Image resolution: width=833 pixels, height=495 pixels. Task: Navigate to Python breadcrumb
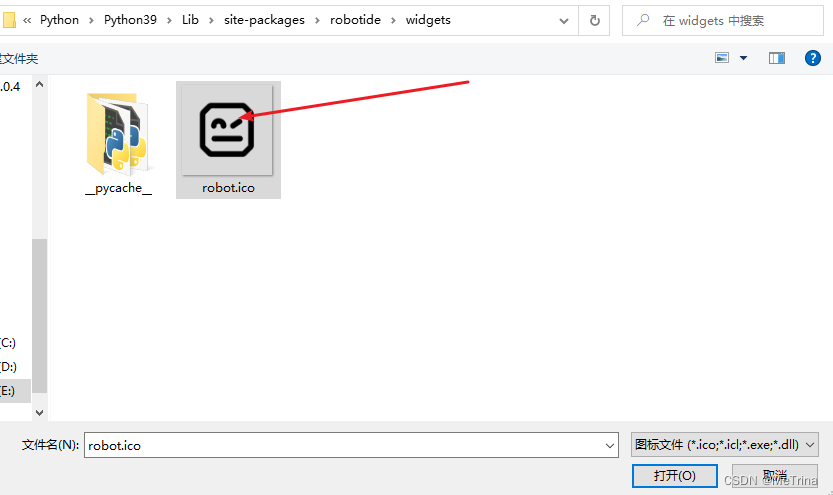tap(60, 20)
